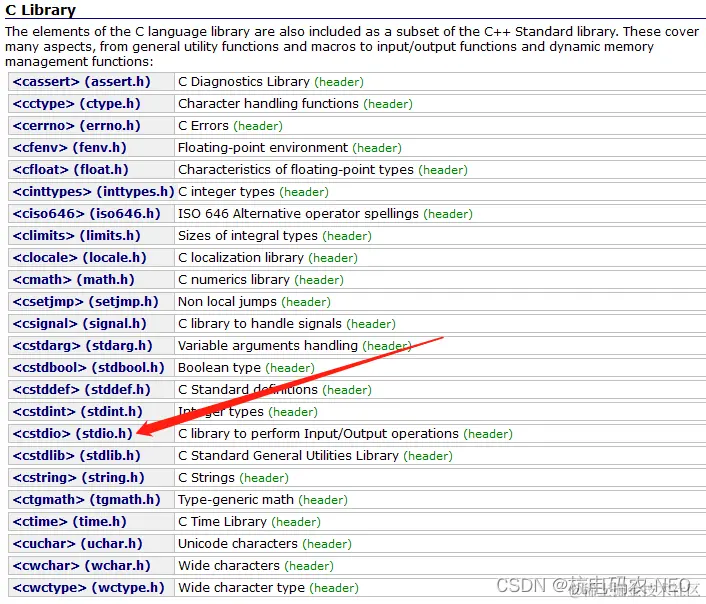Click 'C localization library' description
The height and width of the screenshot is (604, 706).
coord(241,258)
